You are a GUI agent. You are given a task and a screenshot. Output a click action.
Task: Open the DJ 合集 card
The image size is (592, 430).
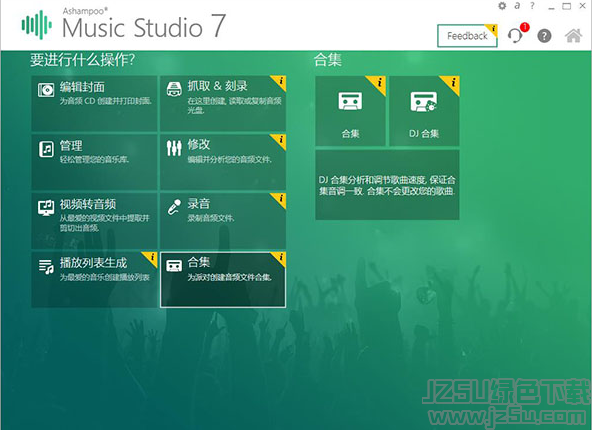point(424,111)
